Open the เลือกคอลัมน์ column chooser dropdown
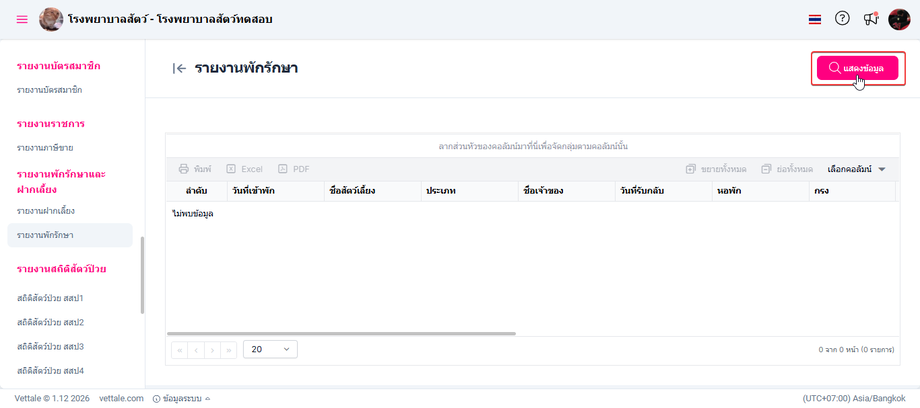 [x=856, y=169]
